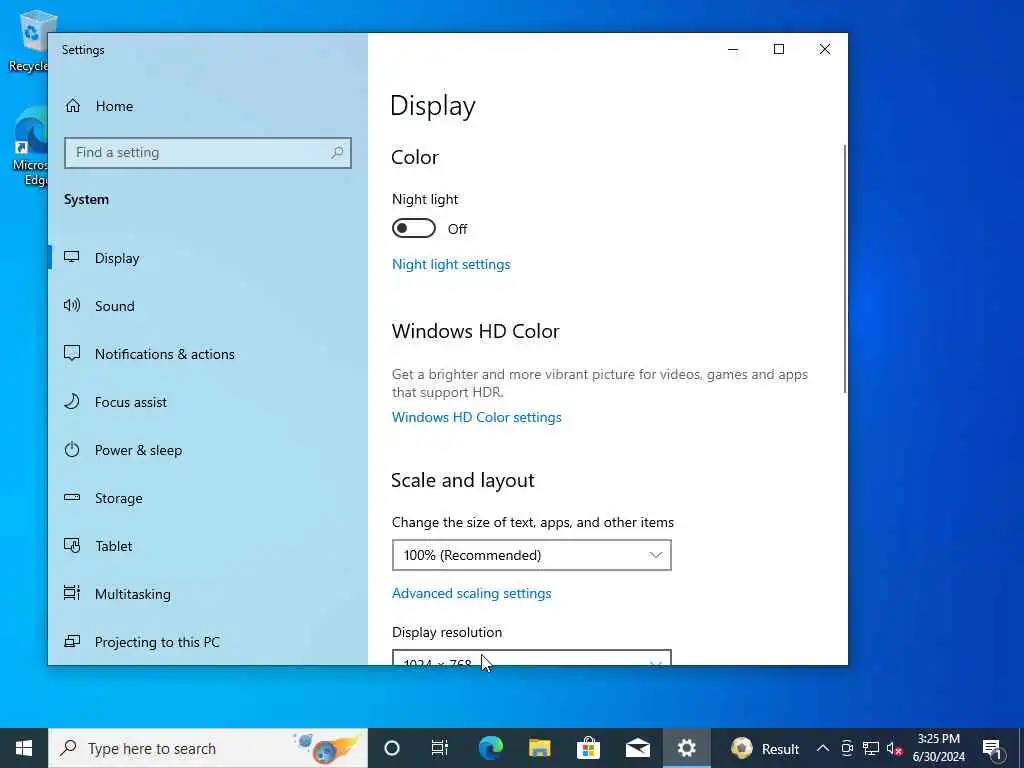
Task: Click the Projecting to this PC icon
Action: [72, 641]
